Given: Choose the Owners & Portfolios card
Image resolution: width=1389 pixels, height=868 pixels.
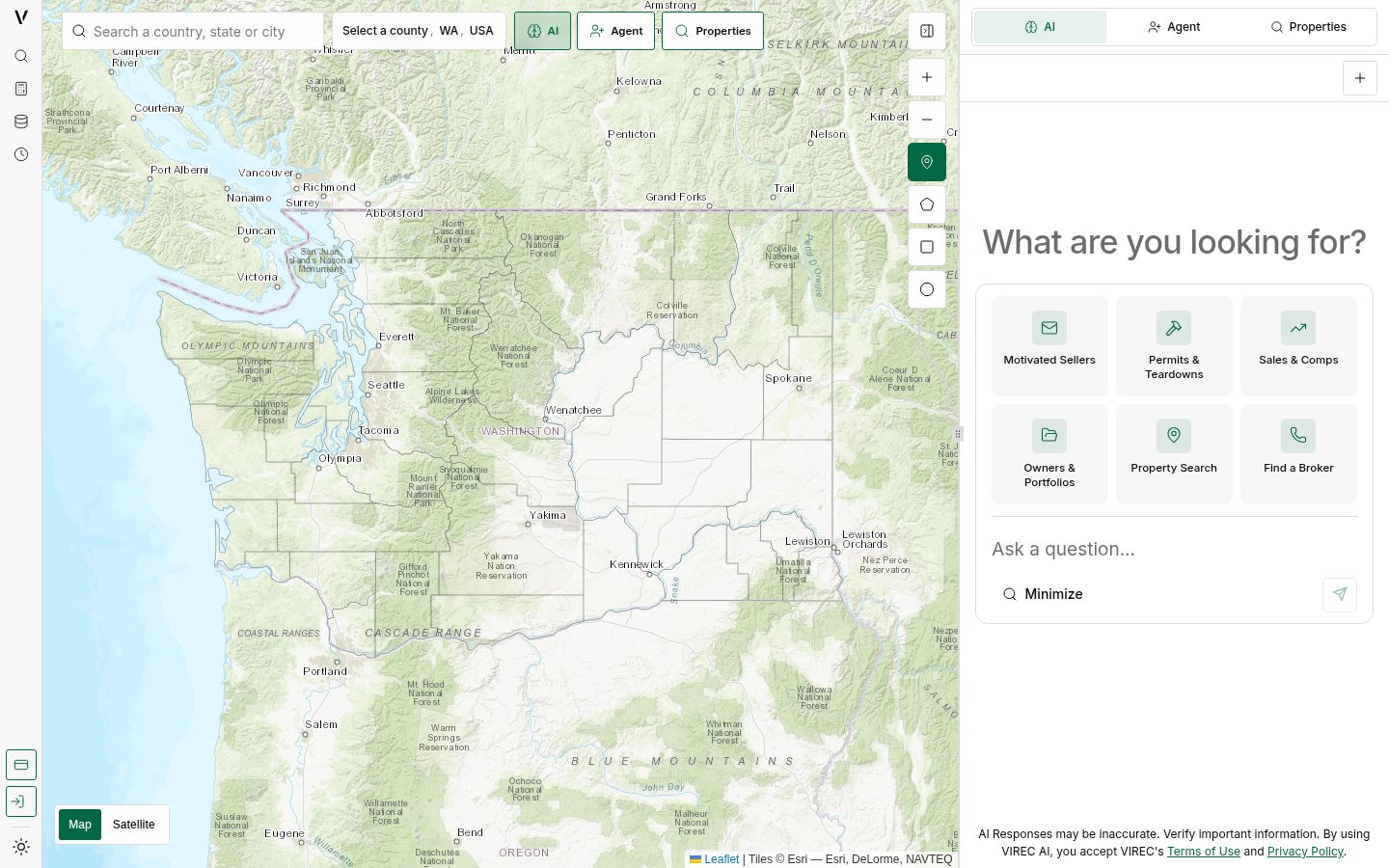Looking at the screenshot, I should (x=1049, y=454).
